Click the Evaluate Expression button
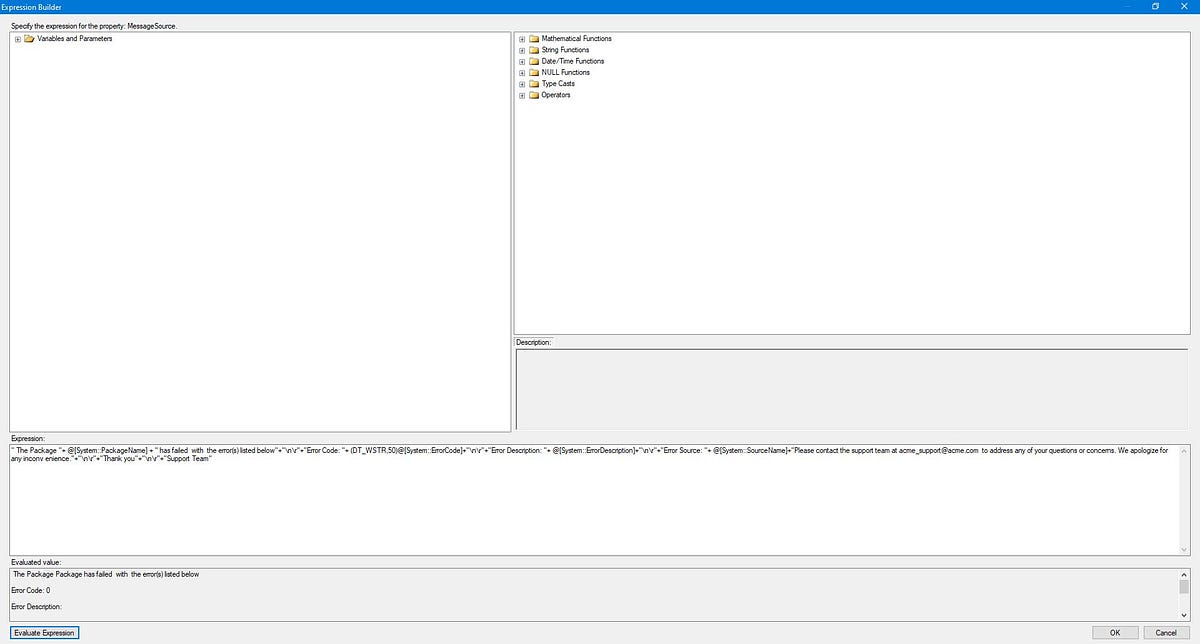1200x644 pixels. (43, 632)
